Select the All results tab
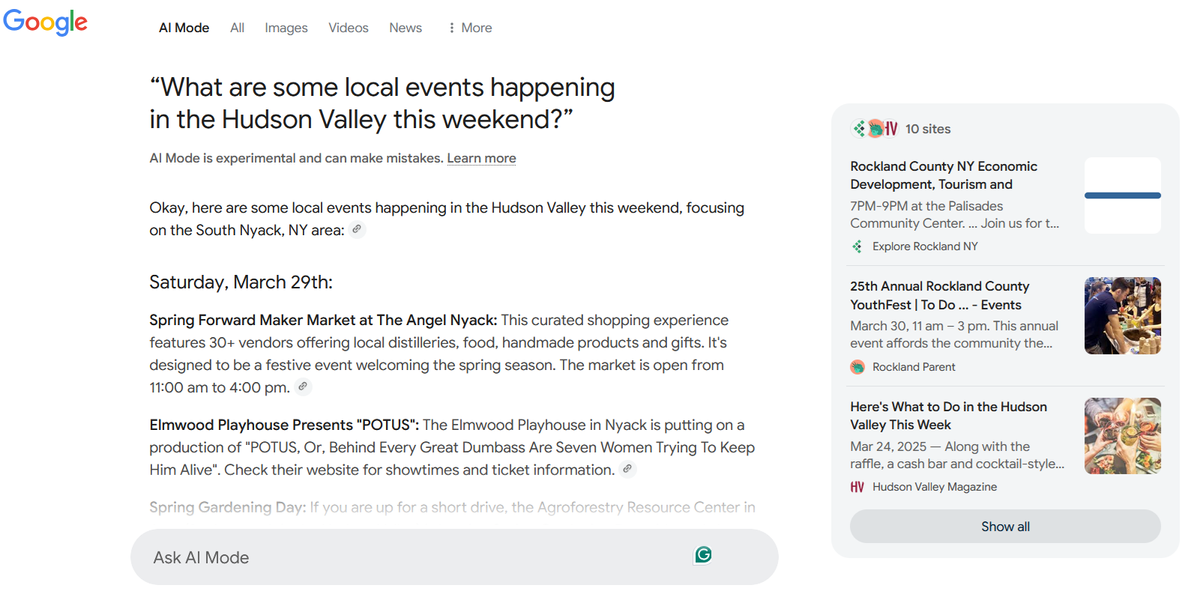Screen dimensions: 1200x600 pyautogui.click(x=237, y=28)
